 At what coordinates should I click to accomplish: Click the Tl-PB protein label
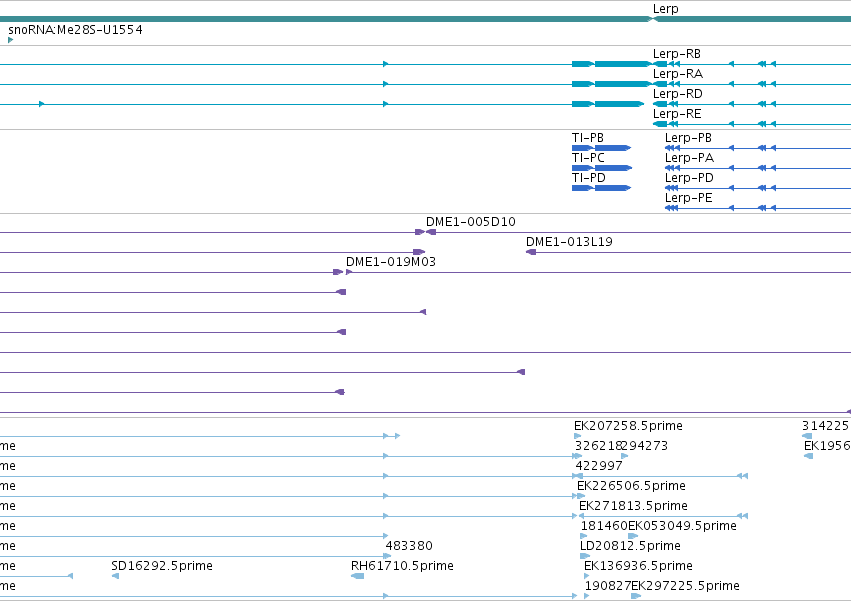click(x=588, y=137)
